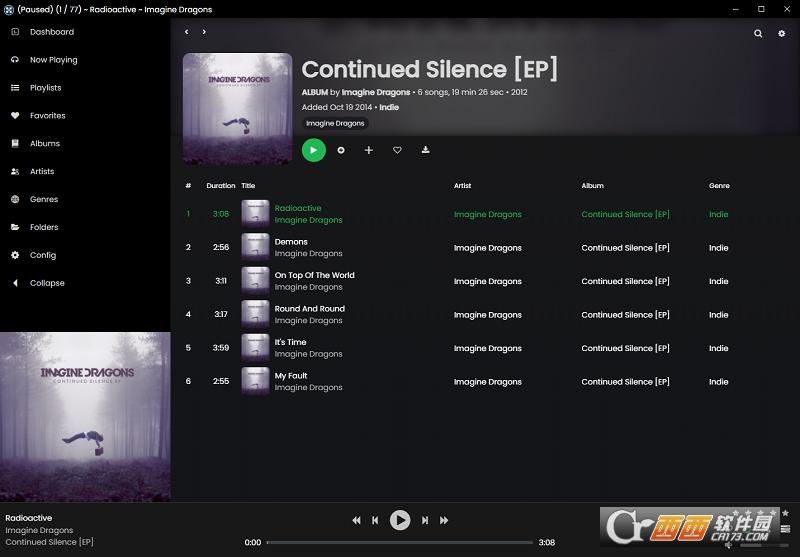This screenshot has width=800, height=557.
Task: Skip to next track
Action: click(x=424, y=520)
